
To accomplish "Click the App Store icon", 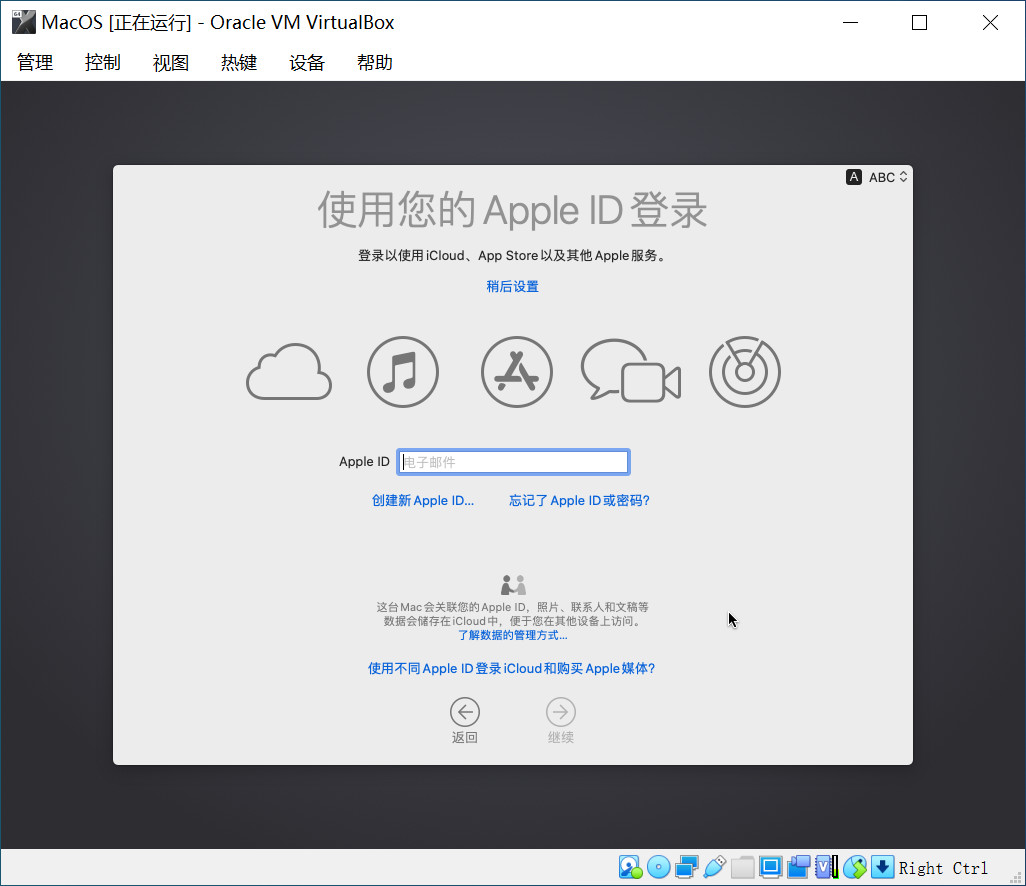I will tap(516, 372).
